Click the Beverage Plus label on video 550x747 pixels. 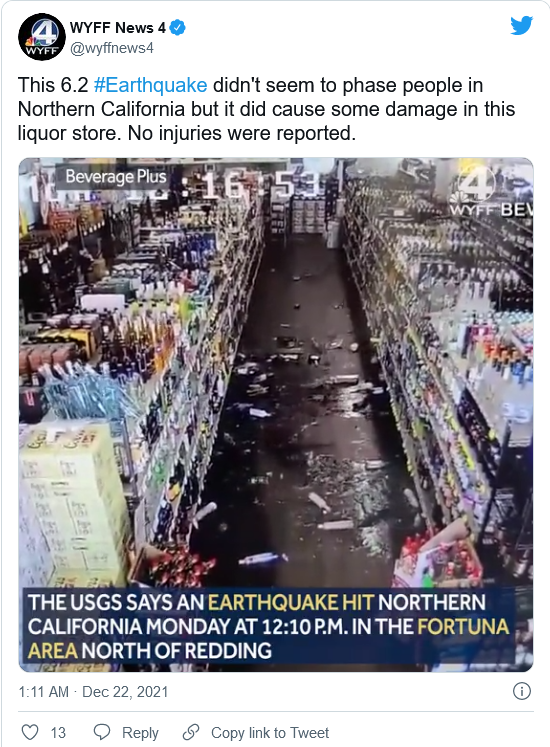click(x=116, y=177)
